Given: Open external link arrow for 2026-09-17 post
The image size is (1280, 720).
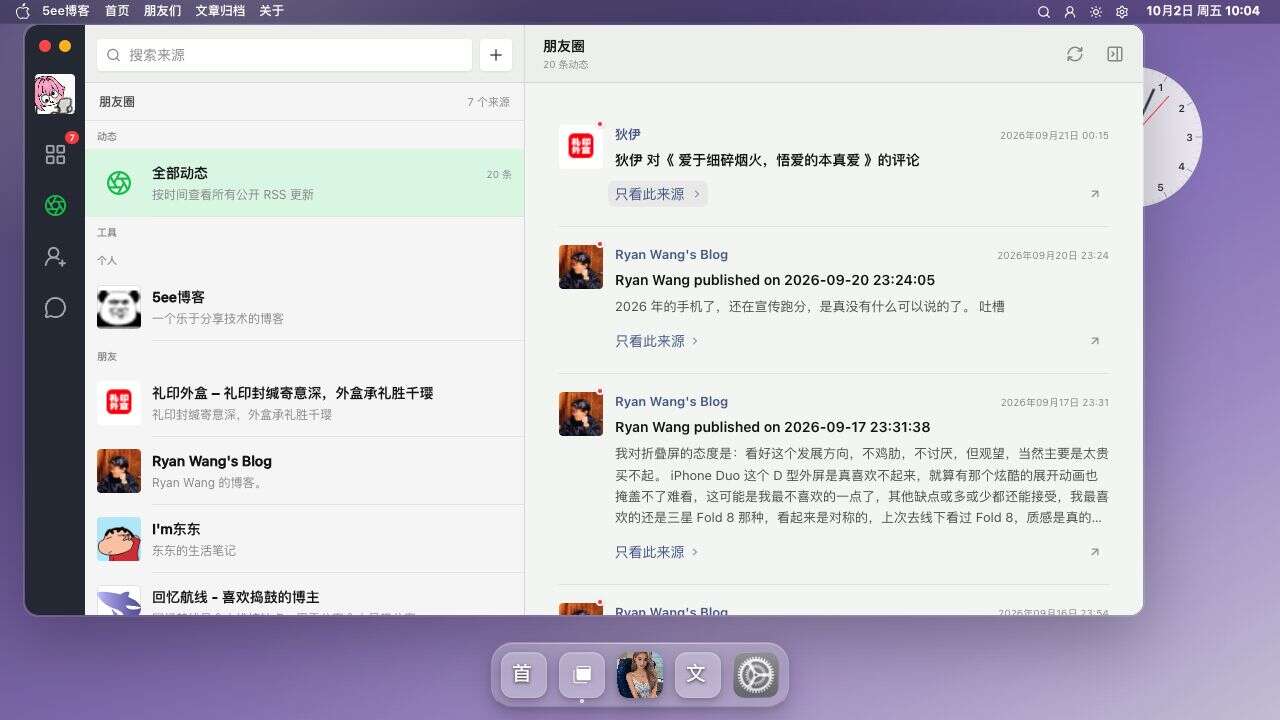Looking at the screenshot, I should 1095,552.
